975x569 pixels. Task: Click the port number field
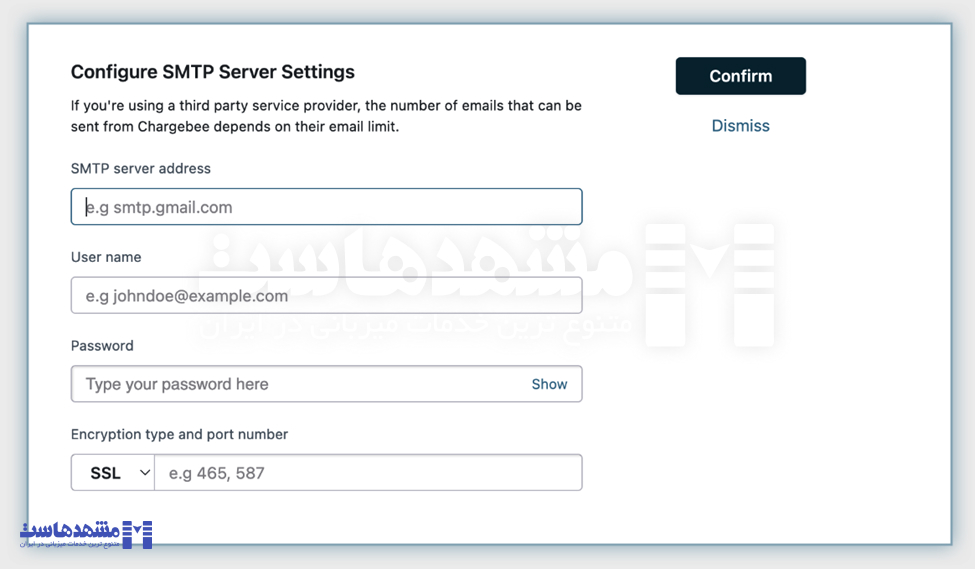pyautogui.click(x=368, y=473)
